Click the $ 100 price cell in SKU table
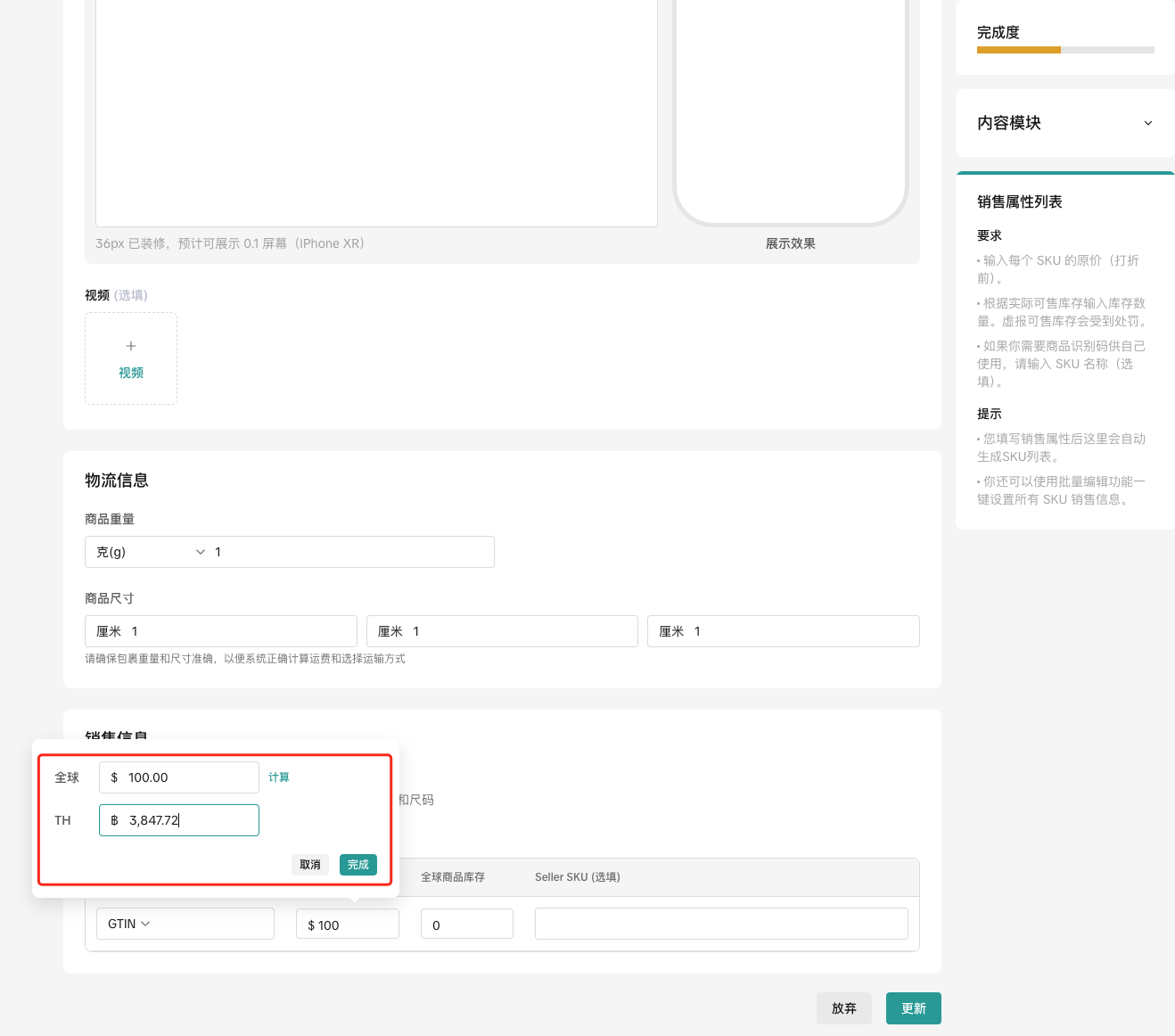This screenshot has height=1036, width=1175. pyautogui.click(x=347, y=925)
